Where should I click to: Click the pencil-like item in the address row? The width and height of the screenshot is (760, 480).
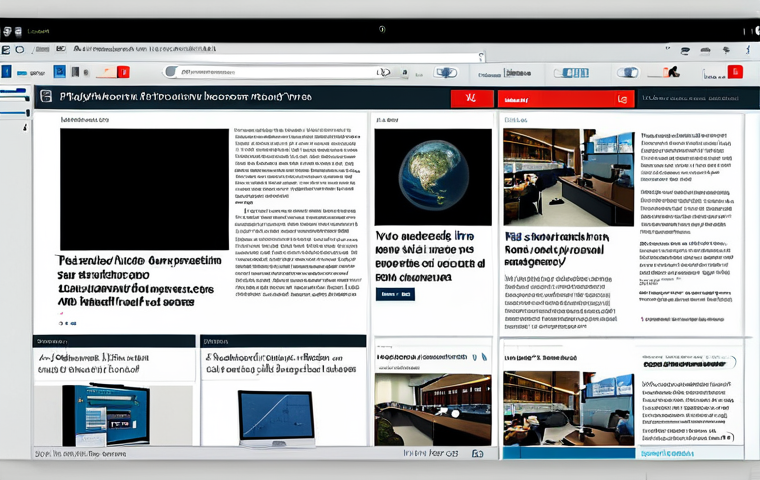coord(42,49)
